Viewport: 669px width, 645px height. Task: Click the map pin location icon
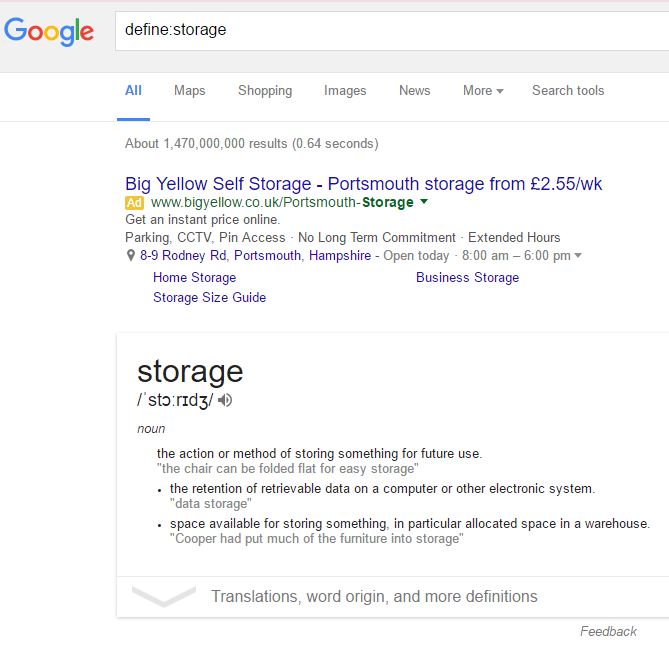(x=131, y=256)
